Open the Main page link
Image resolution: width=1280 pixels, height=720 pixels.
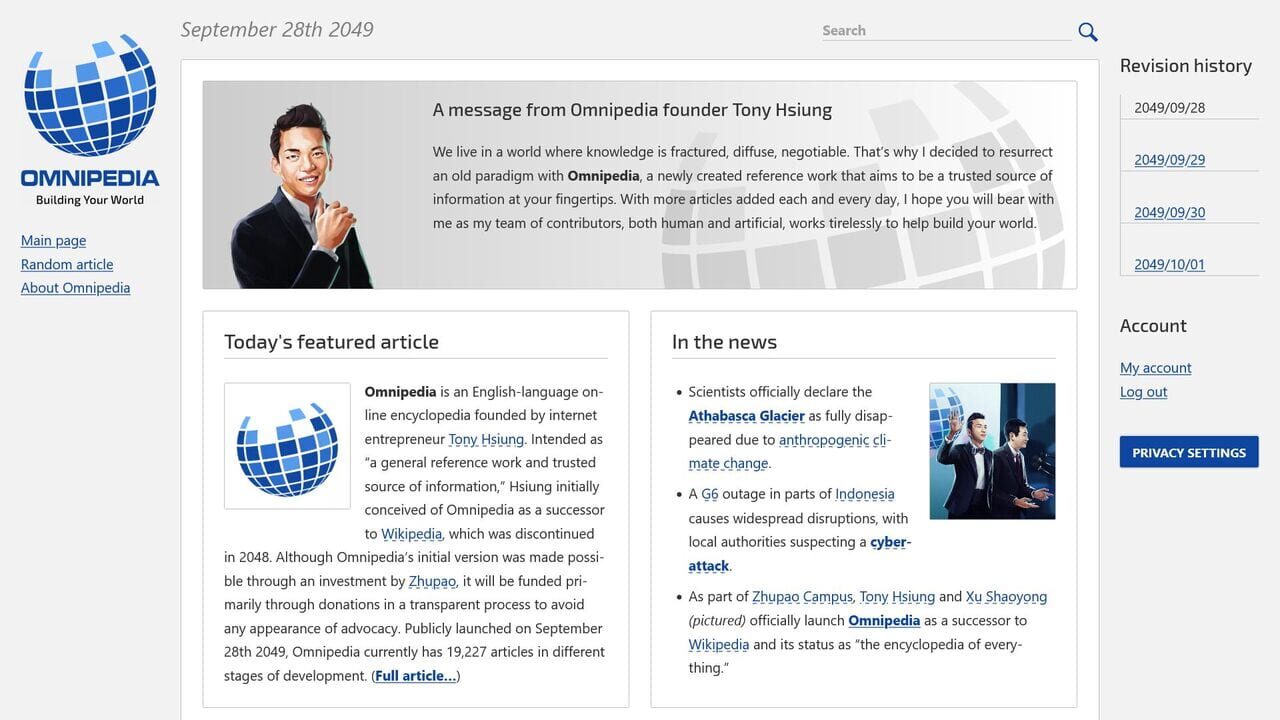53,240
